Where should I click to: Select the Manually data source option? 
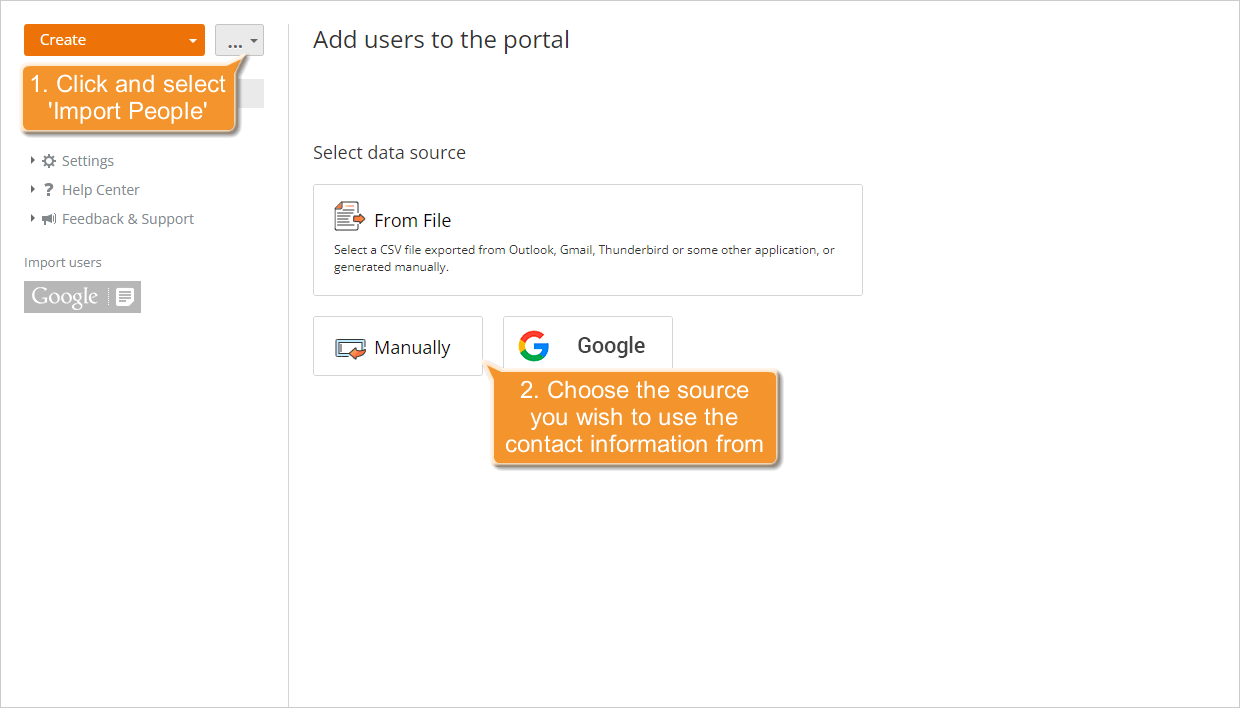(x=397, y=346)
